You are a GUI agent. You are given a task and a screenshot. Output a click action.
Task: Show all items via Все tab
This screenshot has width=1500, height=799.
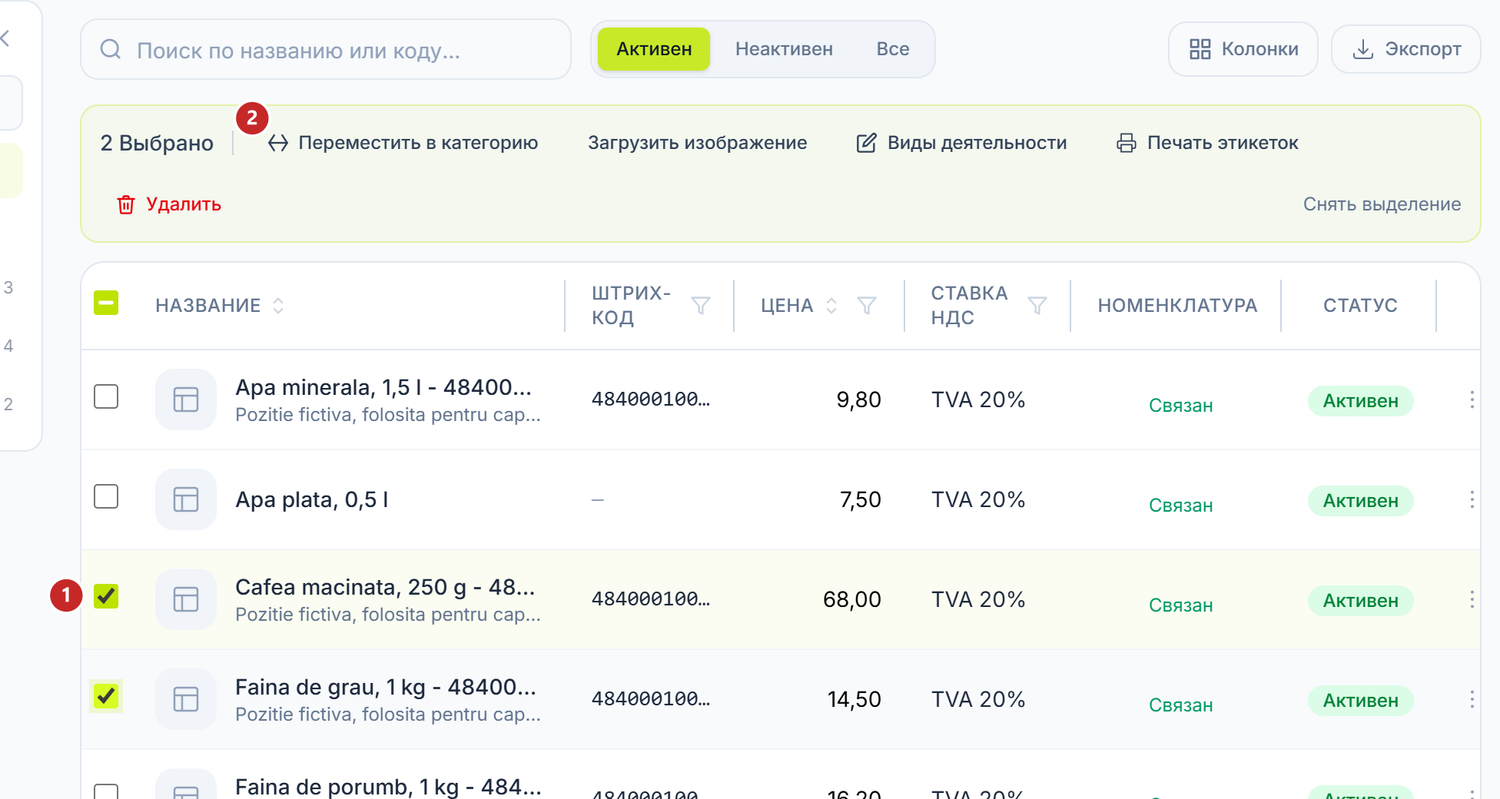(892, 49)
